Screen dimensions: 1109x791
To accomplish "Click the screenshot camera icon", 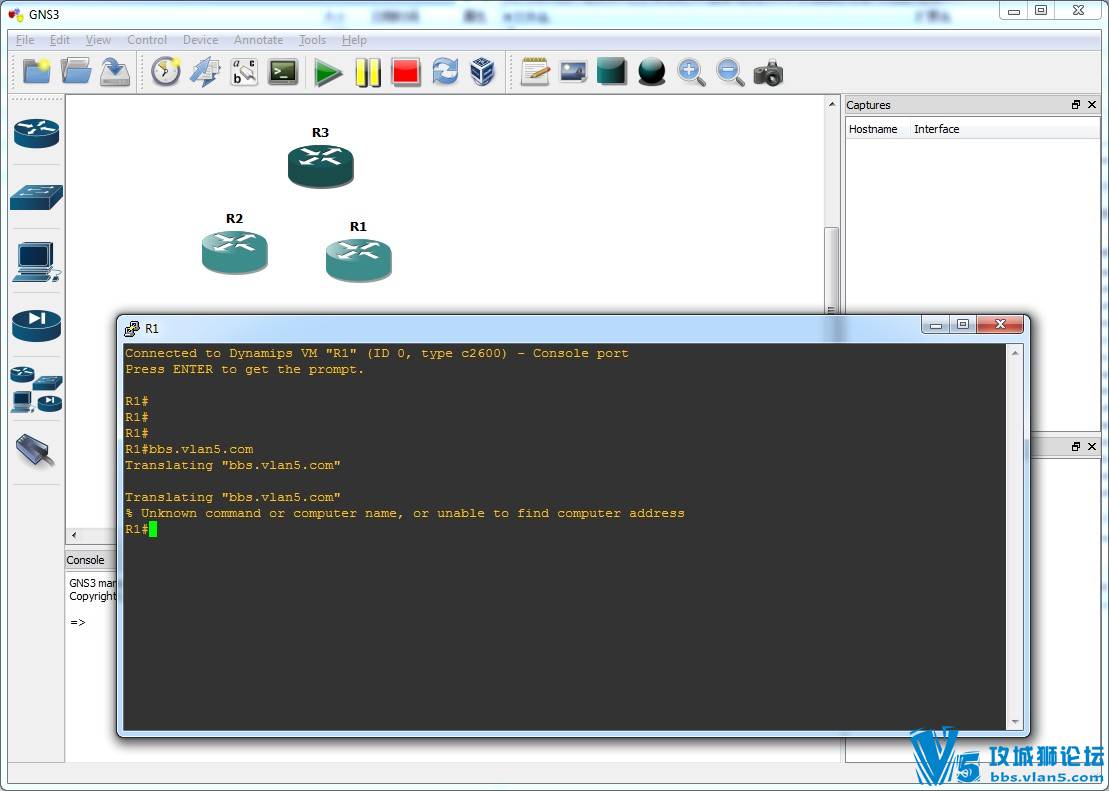I will (x=768, y=72).
